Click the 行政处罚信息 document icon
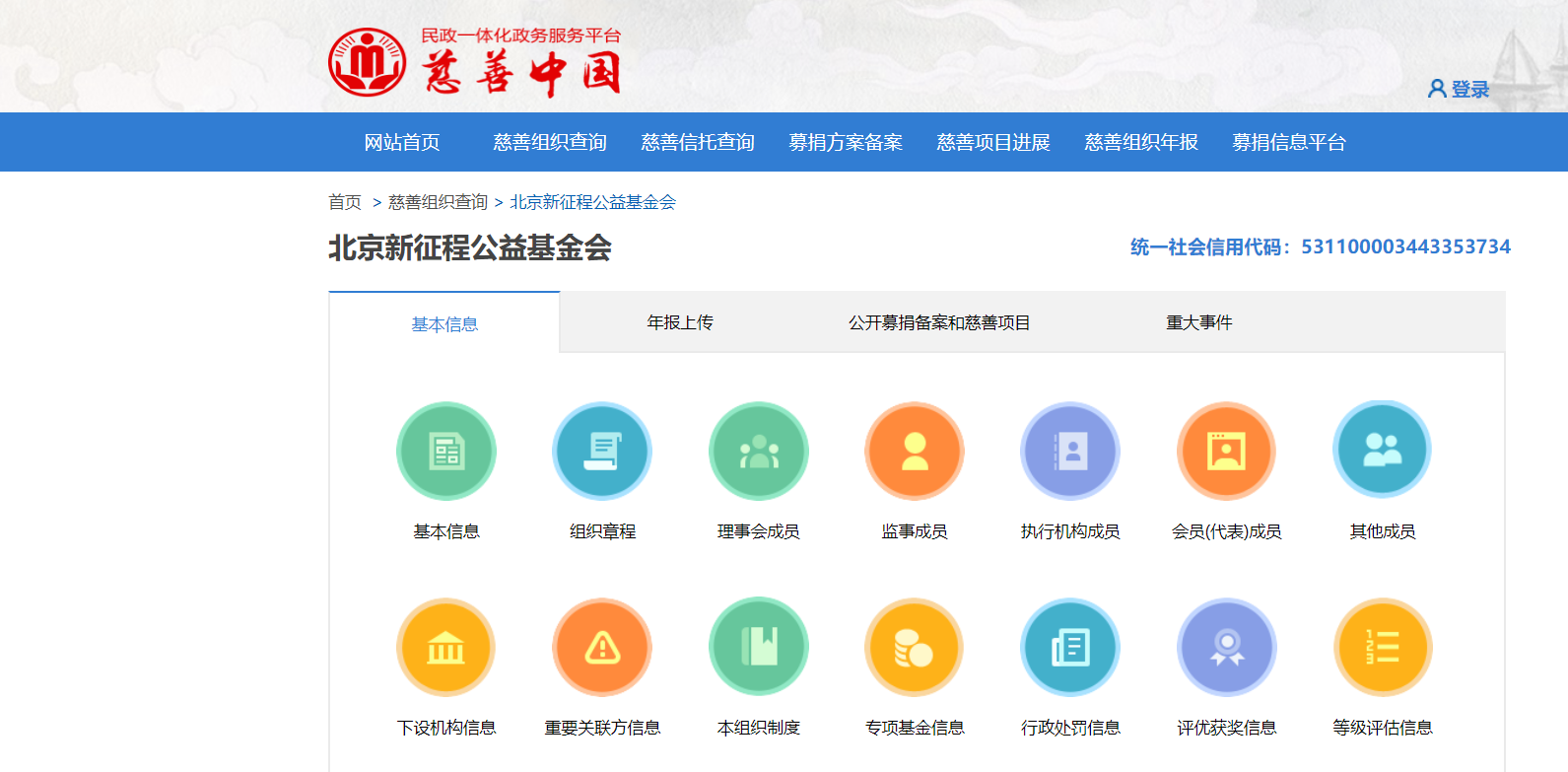1568x772 pixels. pos(1070,648)
